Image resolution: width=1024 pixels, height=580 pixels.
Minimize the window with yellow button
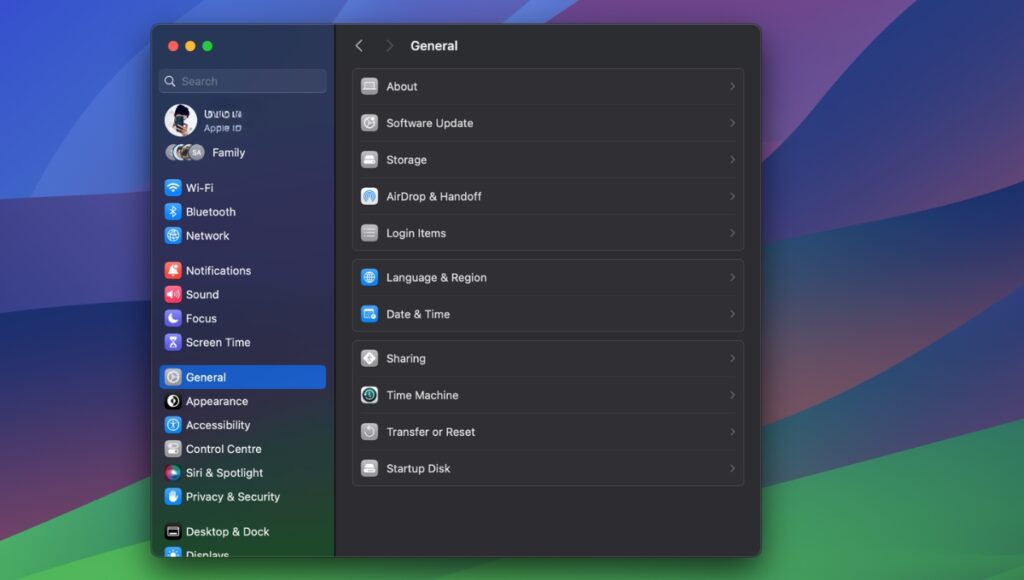tap(190, 46)
